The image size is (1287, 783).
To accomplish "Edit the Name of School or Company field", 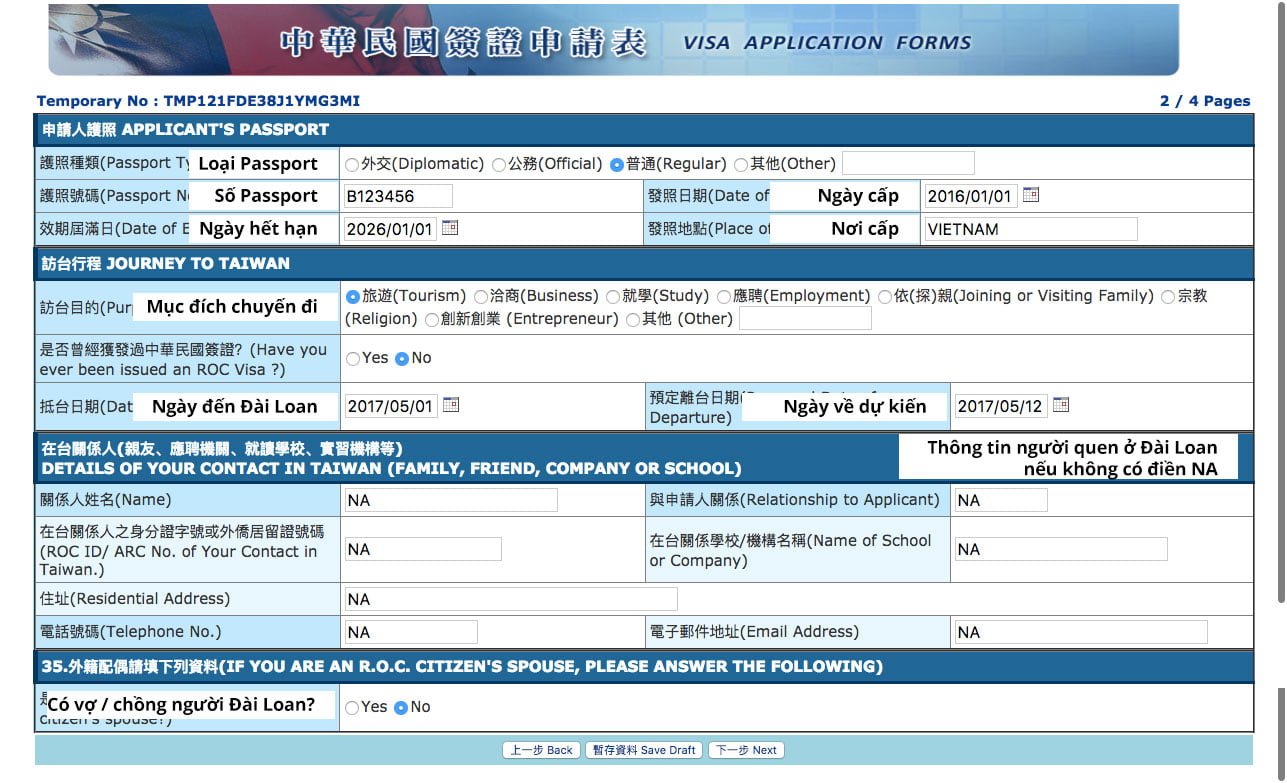I will coord(1061,549).
